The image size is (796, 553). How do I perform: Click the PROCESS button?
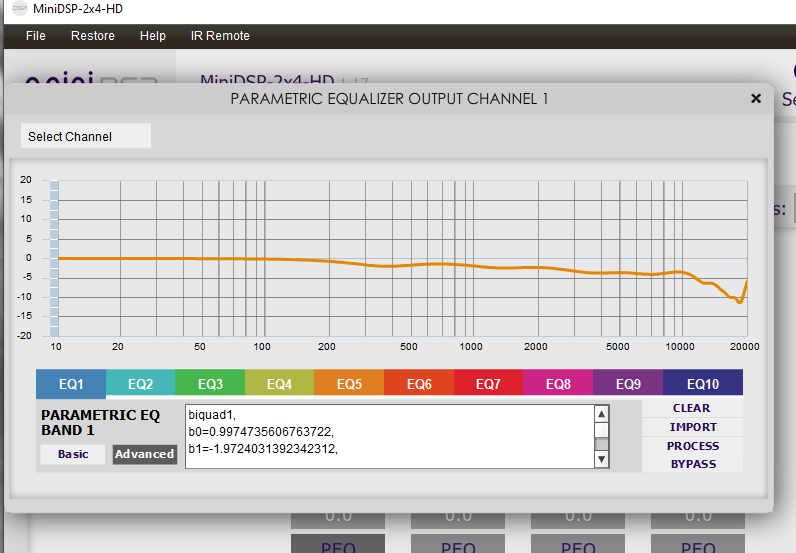[692, 446]
